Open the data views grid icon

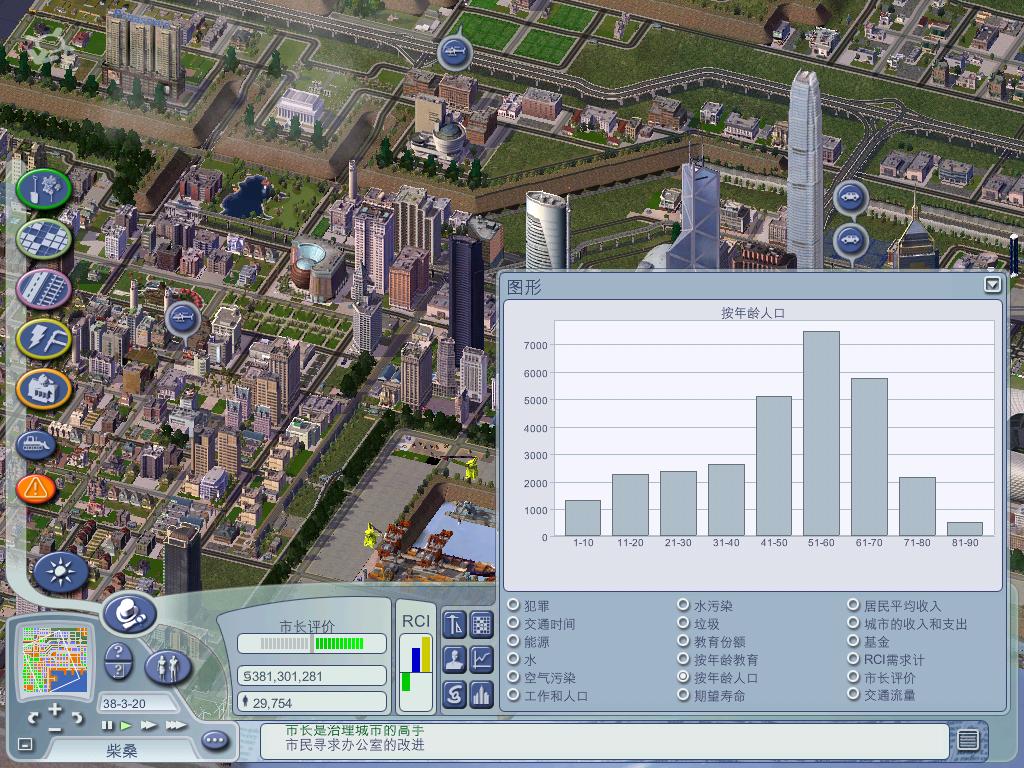482,624
